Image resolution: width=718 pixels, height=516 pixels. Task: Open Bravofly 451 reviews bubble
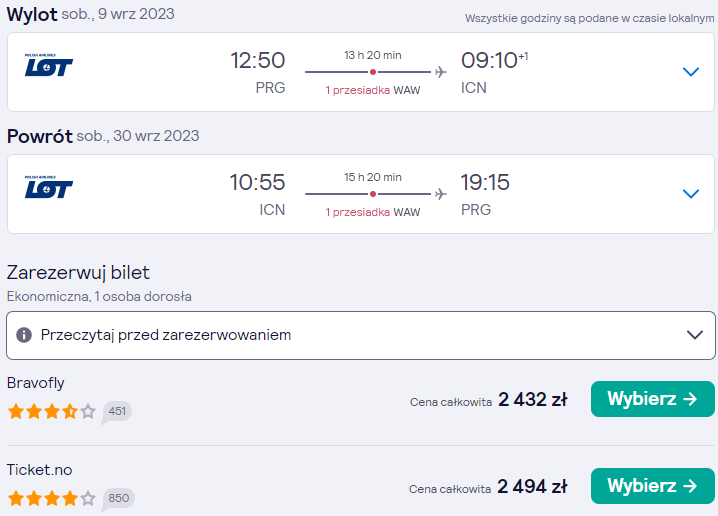click(117, 412)
